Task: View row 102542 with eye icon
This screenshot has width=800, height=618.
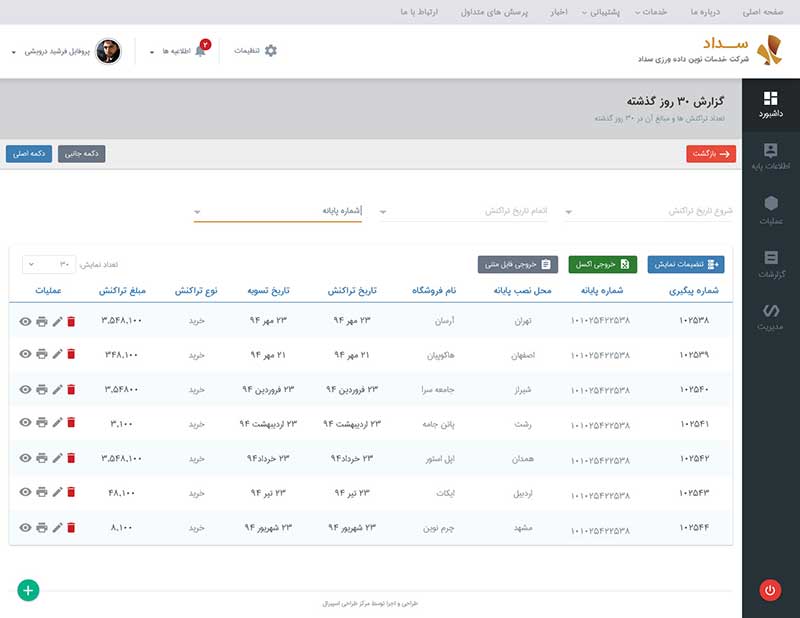Action: [x=26, y=458]
